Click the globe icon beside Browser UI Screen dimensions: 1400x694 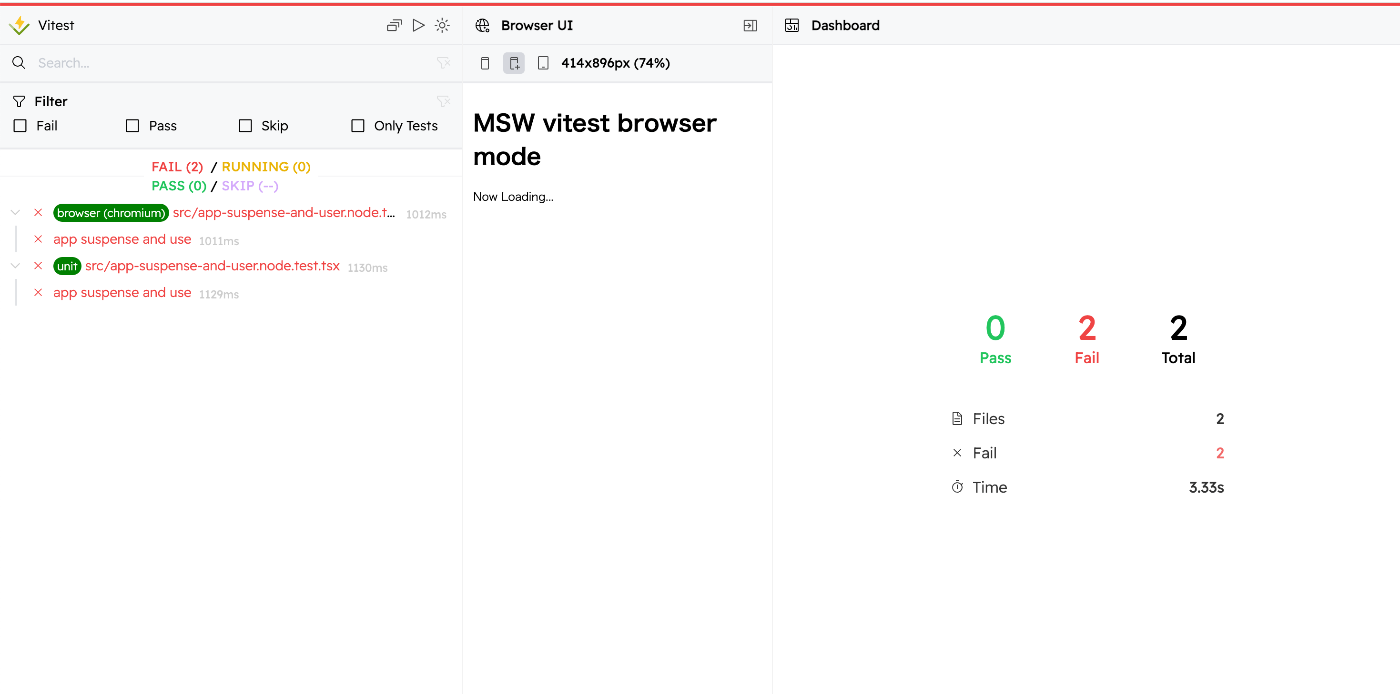[483, 25]
